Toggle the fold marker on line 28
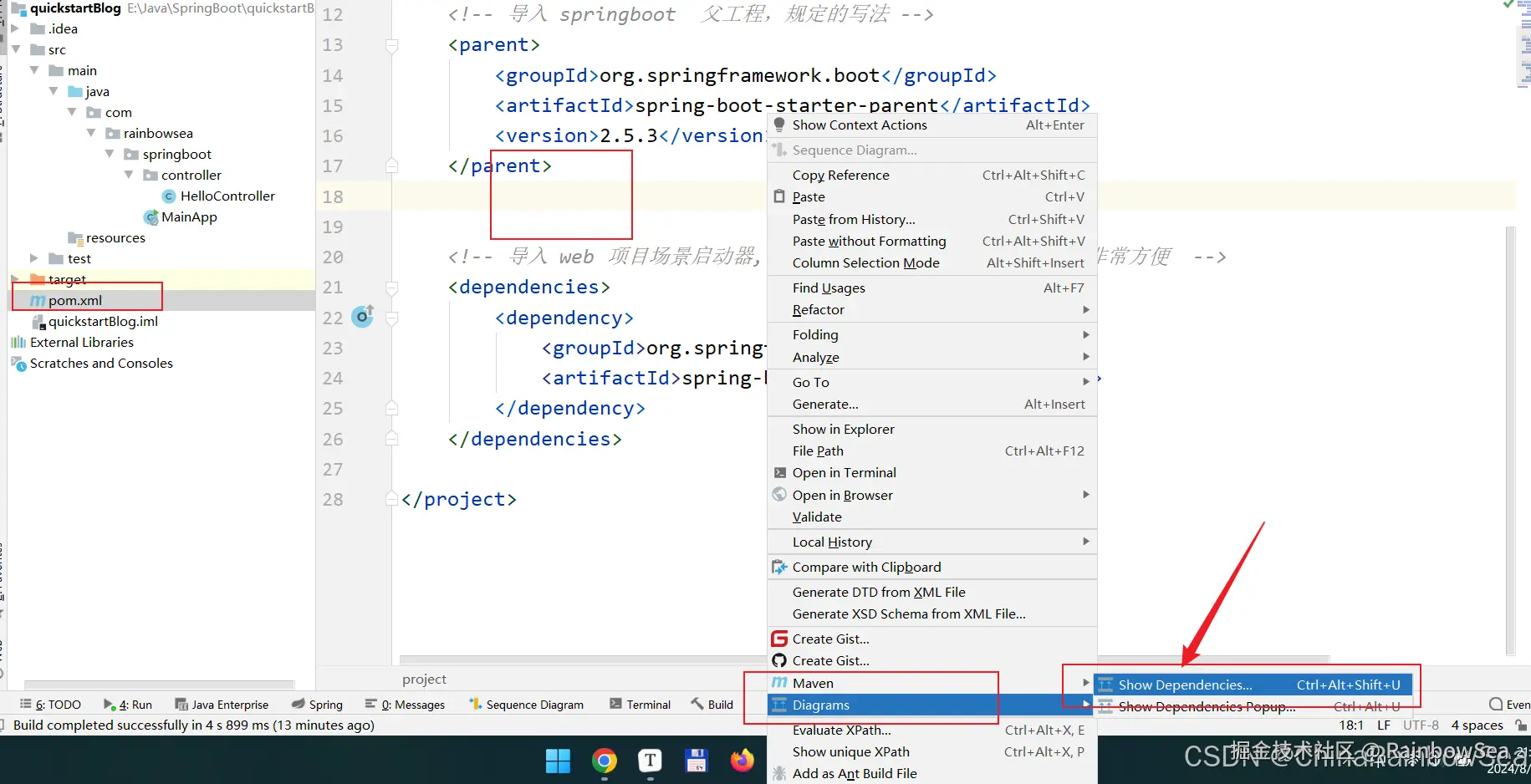 (391, 499)
